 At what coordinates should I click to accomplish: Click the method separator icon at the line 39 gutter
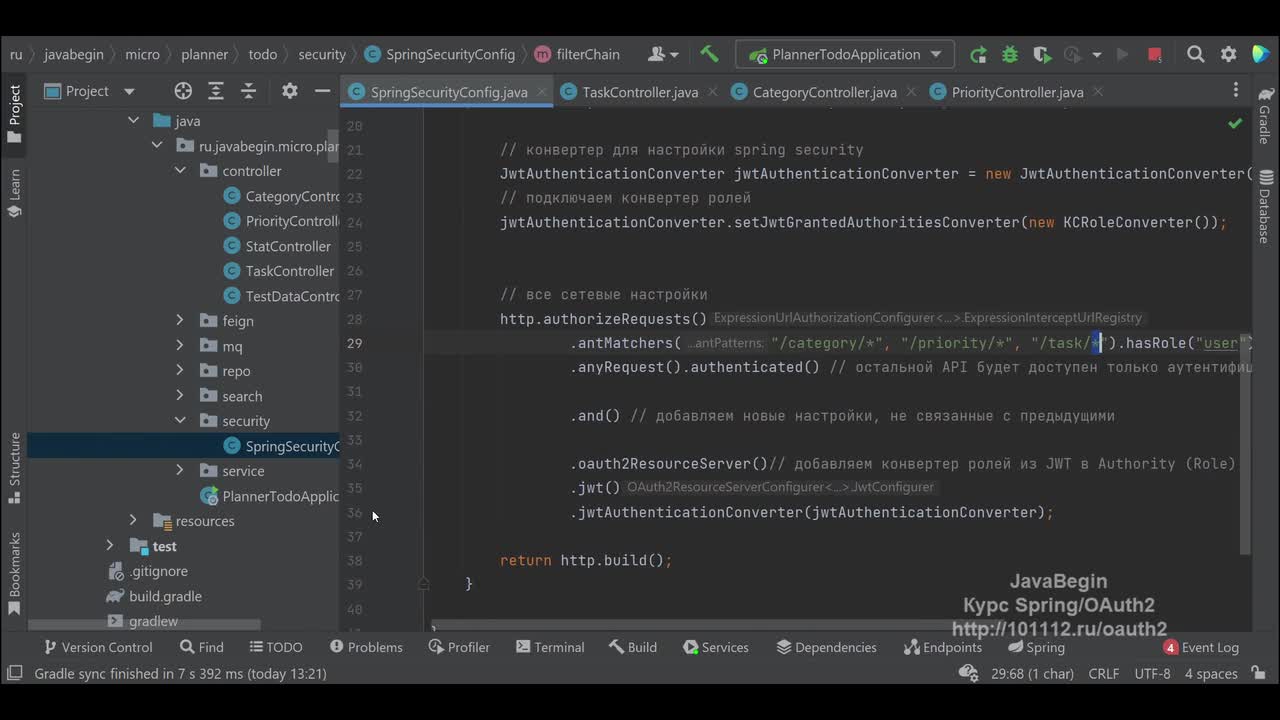click(423, 583)
